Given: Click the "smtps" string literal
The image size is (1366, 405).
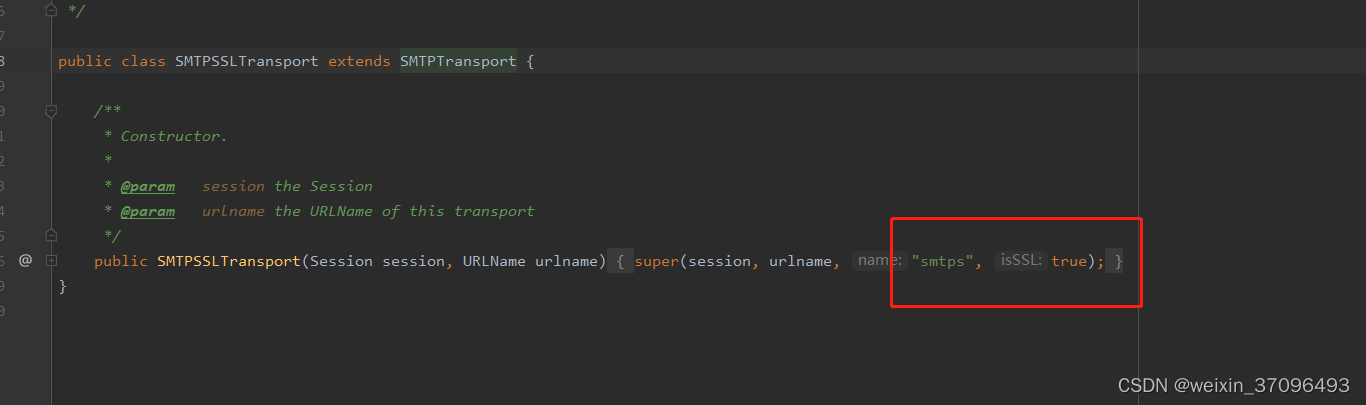Looking at the screenshot, I should pyautogui.click(x=941, y=261).
